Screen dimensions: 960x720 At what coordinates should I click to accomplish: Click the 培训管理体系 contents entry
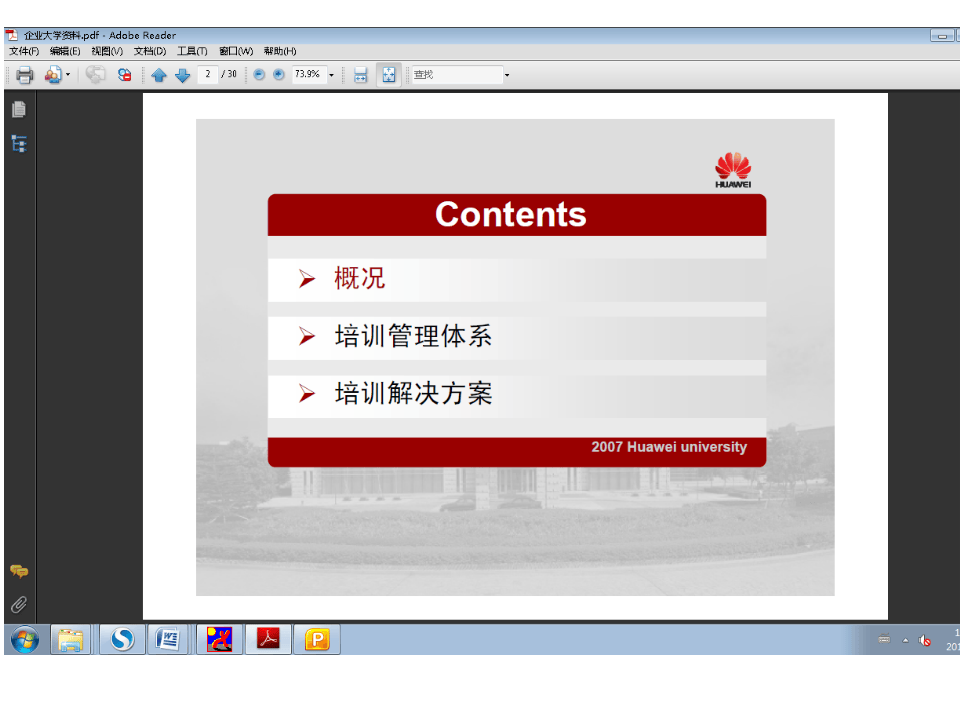(x=413, y=336)
